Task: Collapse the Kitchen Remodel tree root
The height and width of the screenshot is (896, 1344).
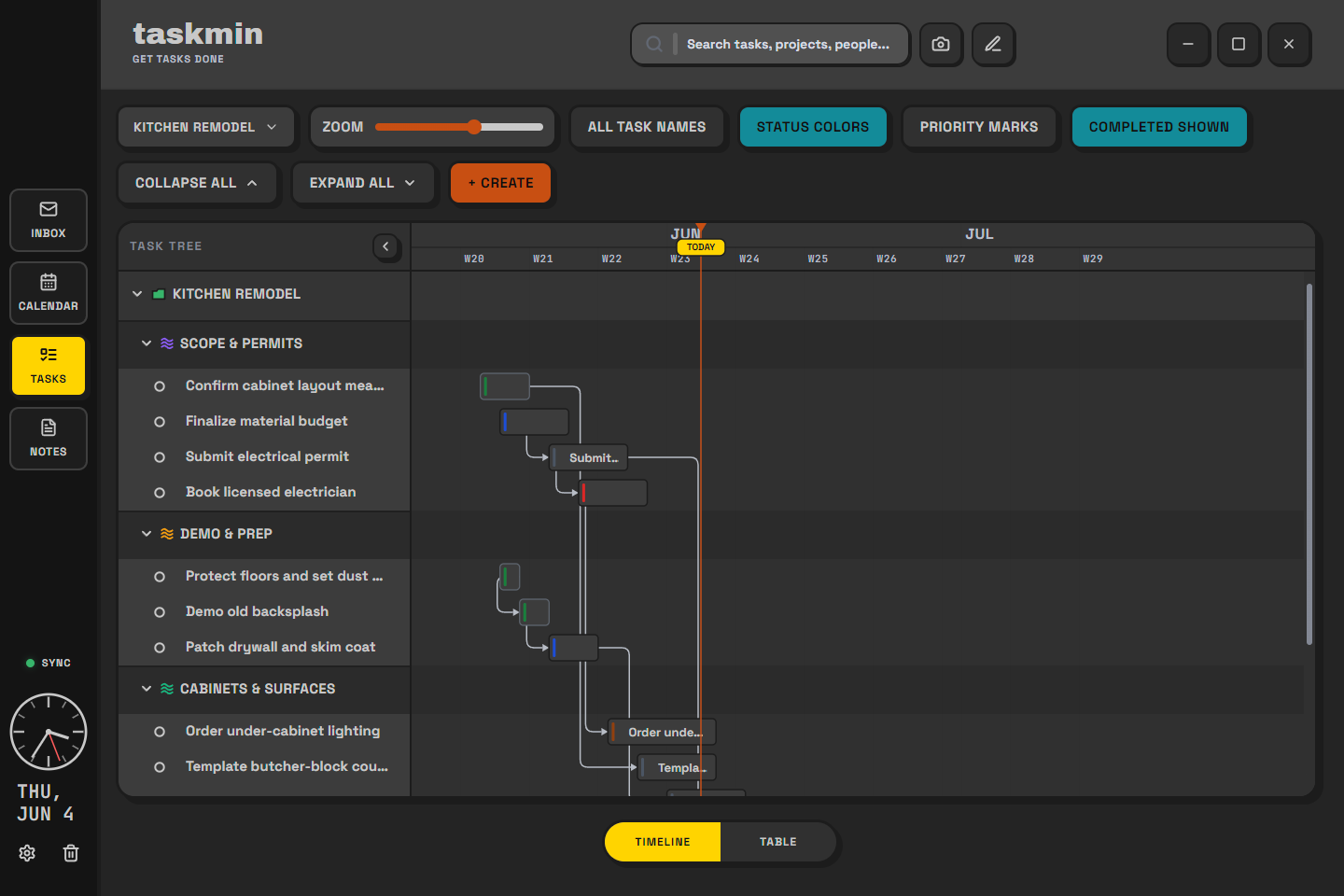Action: (x=137, y=294)
